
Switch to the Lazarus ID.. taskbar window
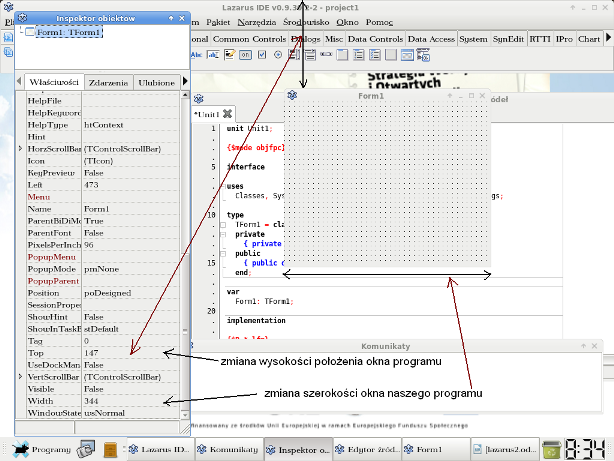click(161, 449)
